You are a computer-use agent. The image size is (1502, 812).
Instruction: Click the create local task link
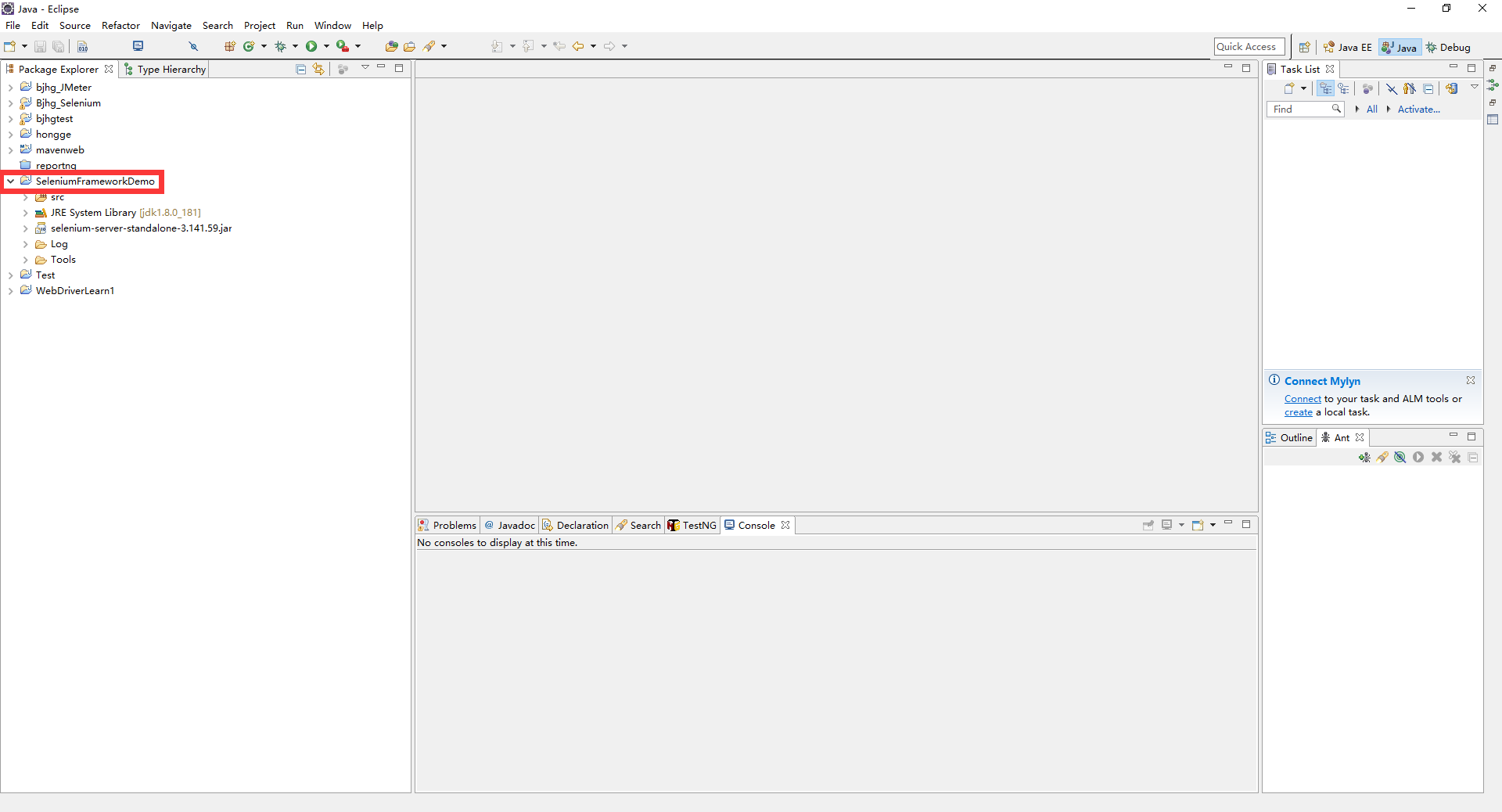(1299, 412)
